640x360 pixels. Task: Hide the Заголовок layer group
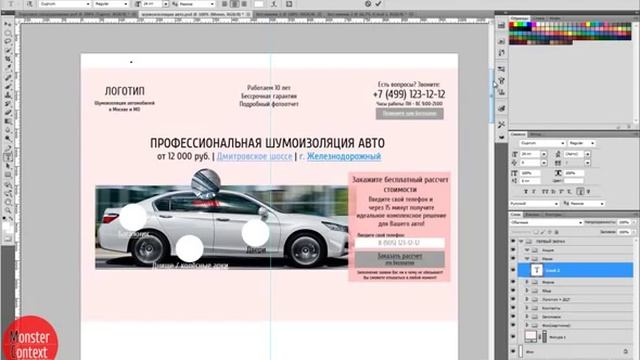click(x=513, y=316)
